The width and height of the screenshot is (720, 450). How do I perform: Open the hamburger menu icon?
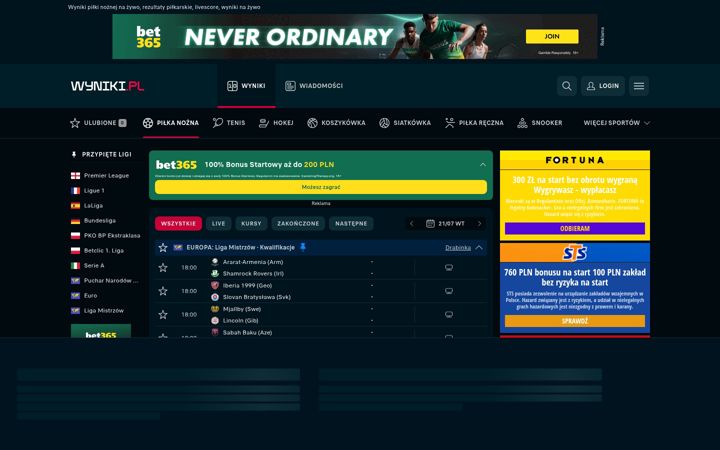tap(639, 86)
